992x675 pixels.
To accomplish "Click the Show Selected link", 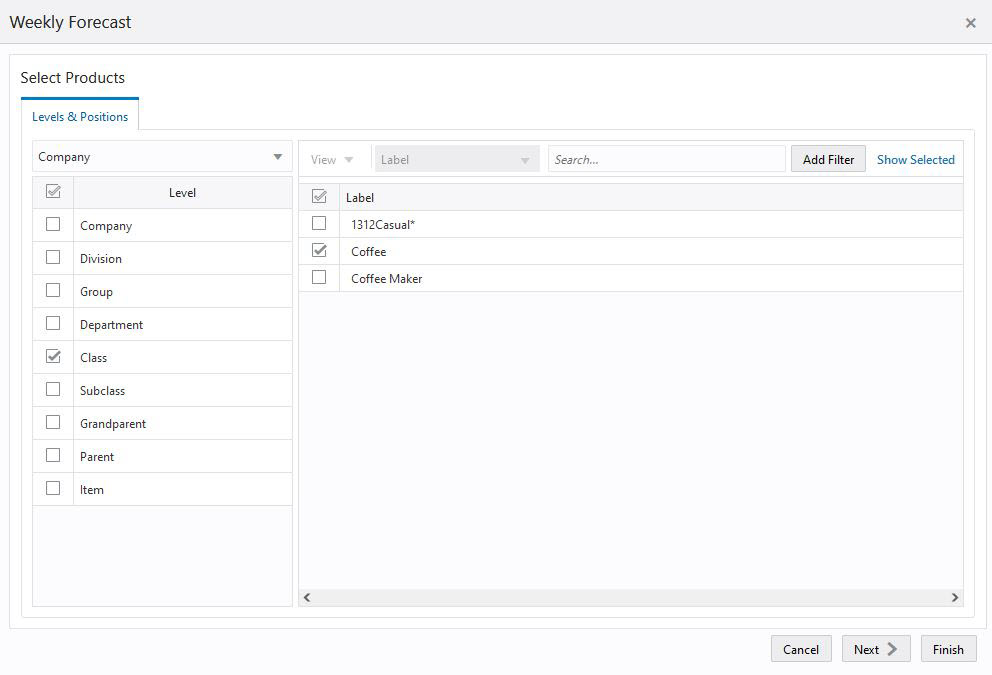I will tap(915, 158).
